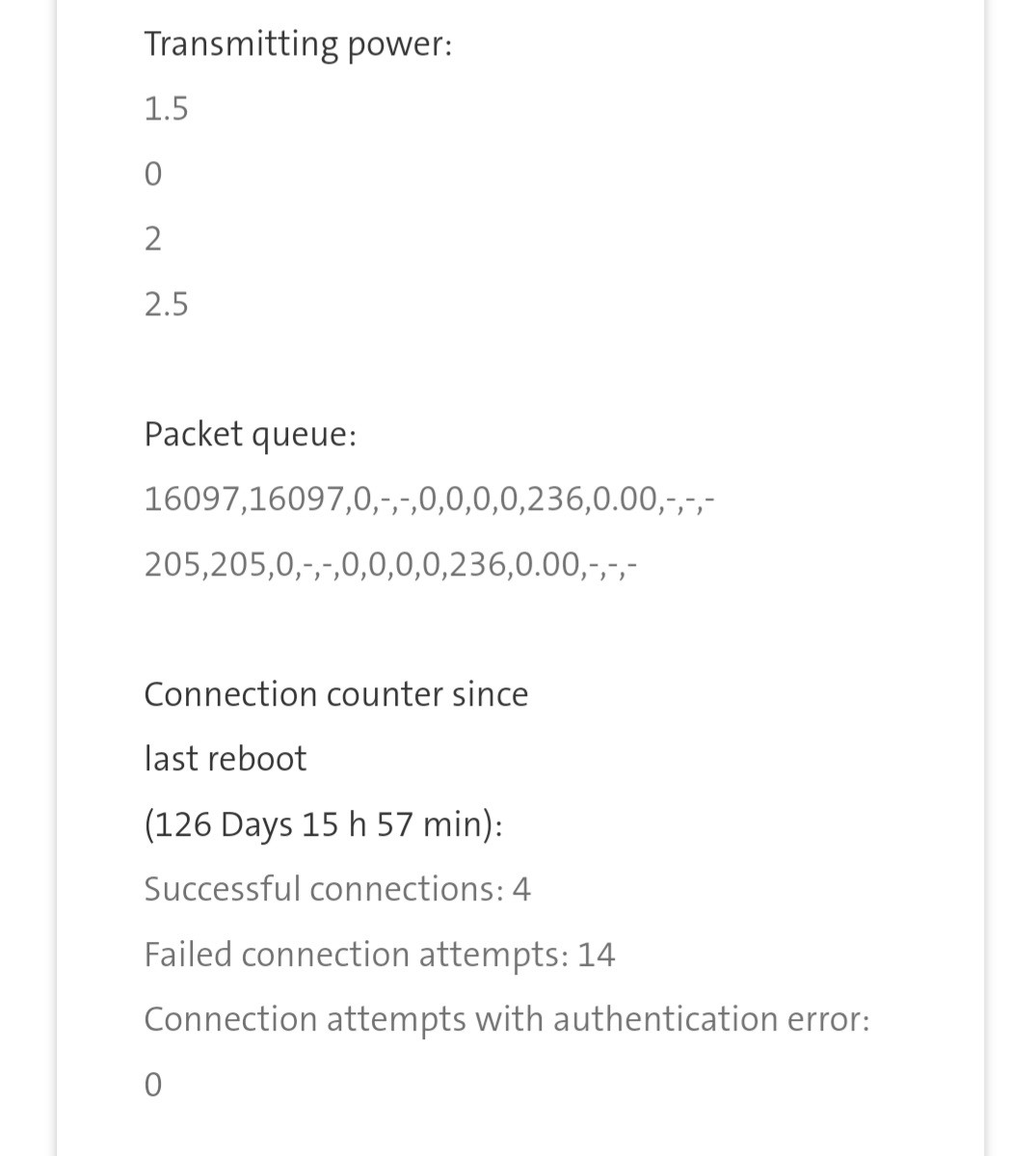Select the packet queue line starting with 205
The image size is (1036, 1156).
(x=389, y=564)
